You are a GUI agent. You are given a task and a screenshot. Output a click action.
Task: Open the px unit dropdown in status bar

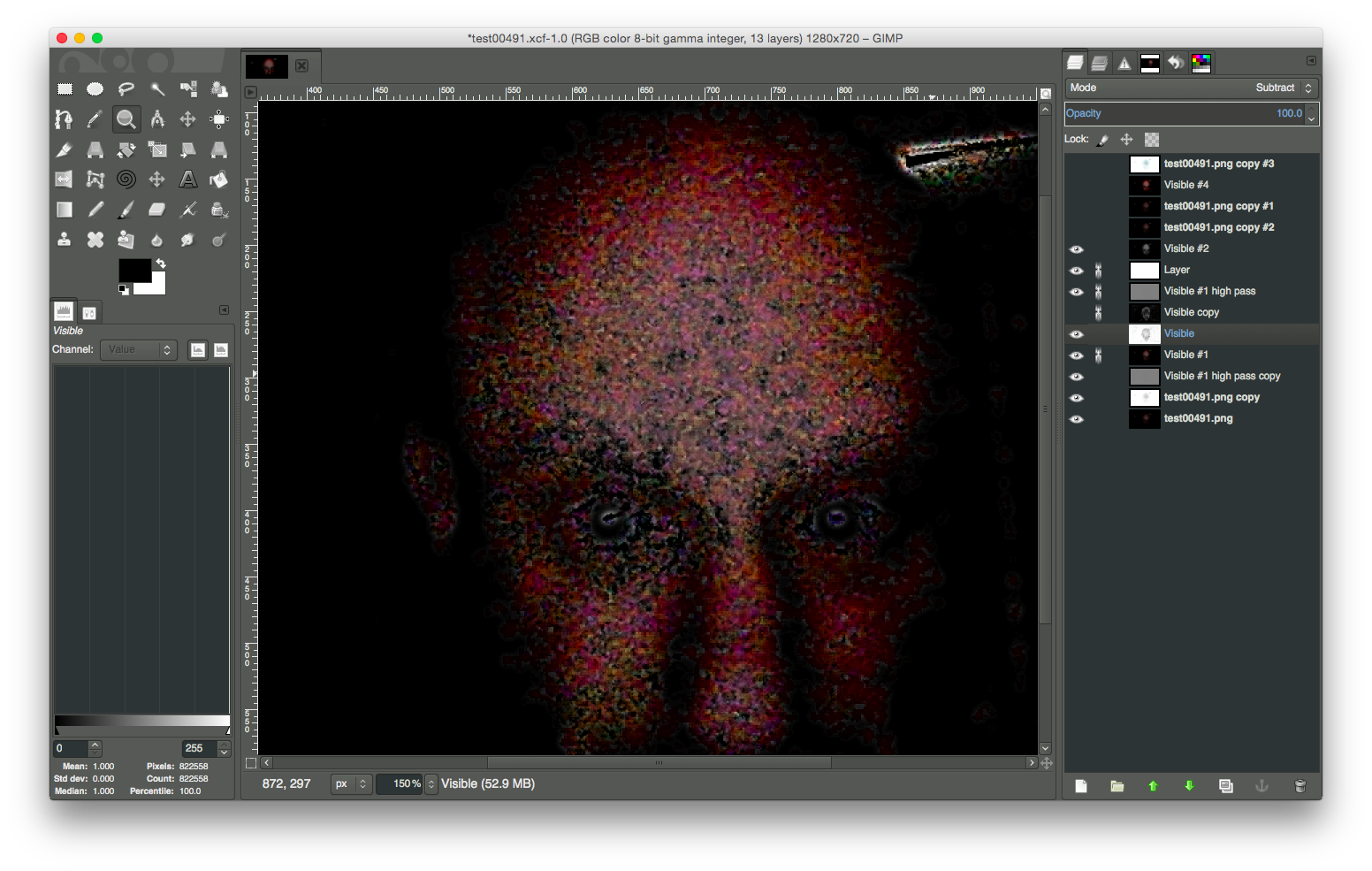[x=351, y=784]
